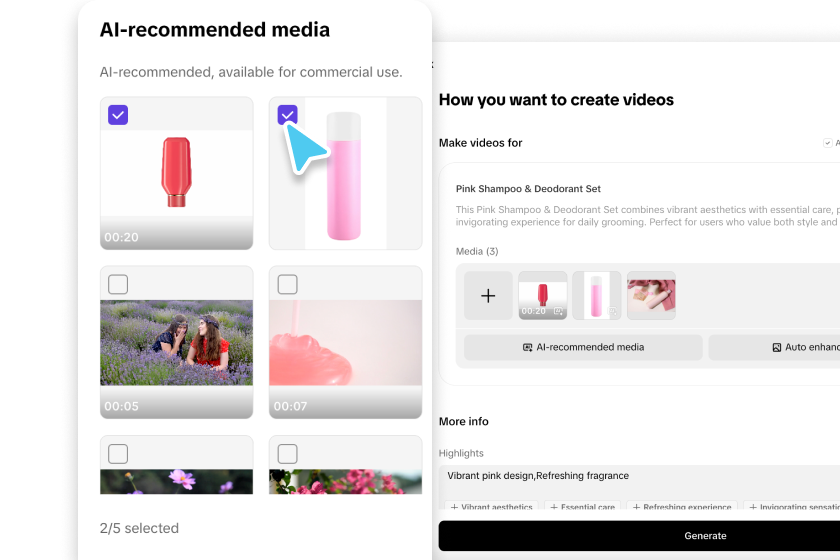Click the 00:07 duration on pink liquid video
Viewport: 840px width, 560px height.
tap(290, 407)
